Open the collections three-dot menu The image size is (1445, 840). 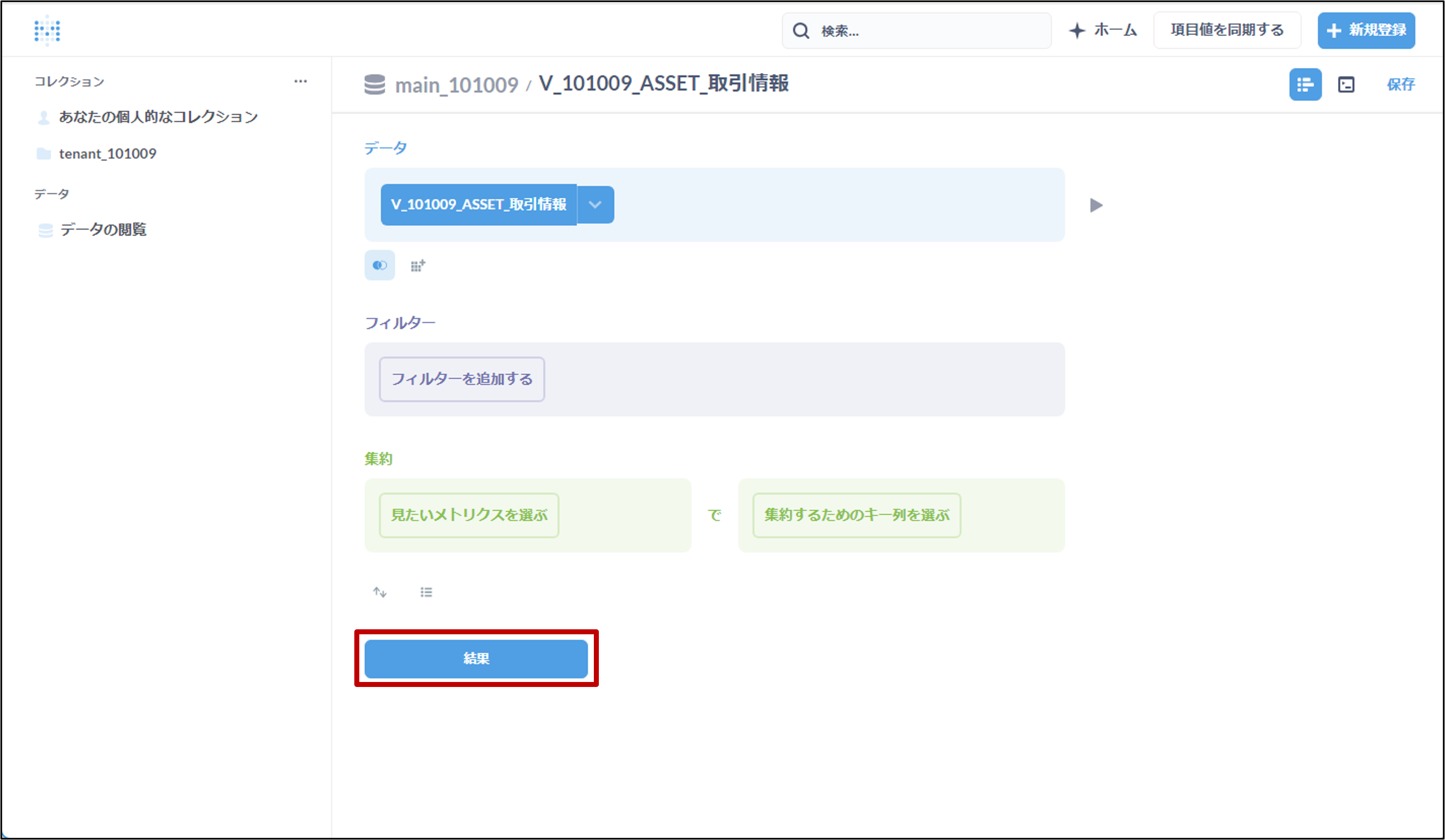(x=301, y=82)
